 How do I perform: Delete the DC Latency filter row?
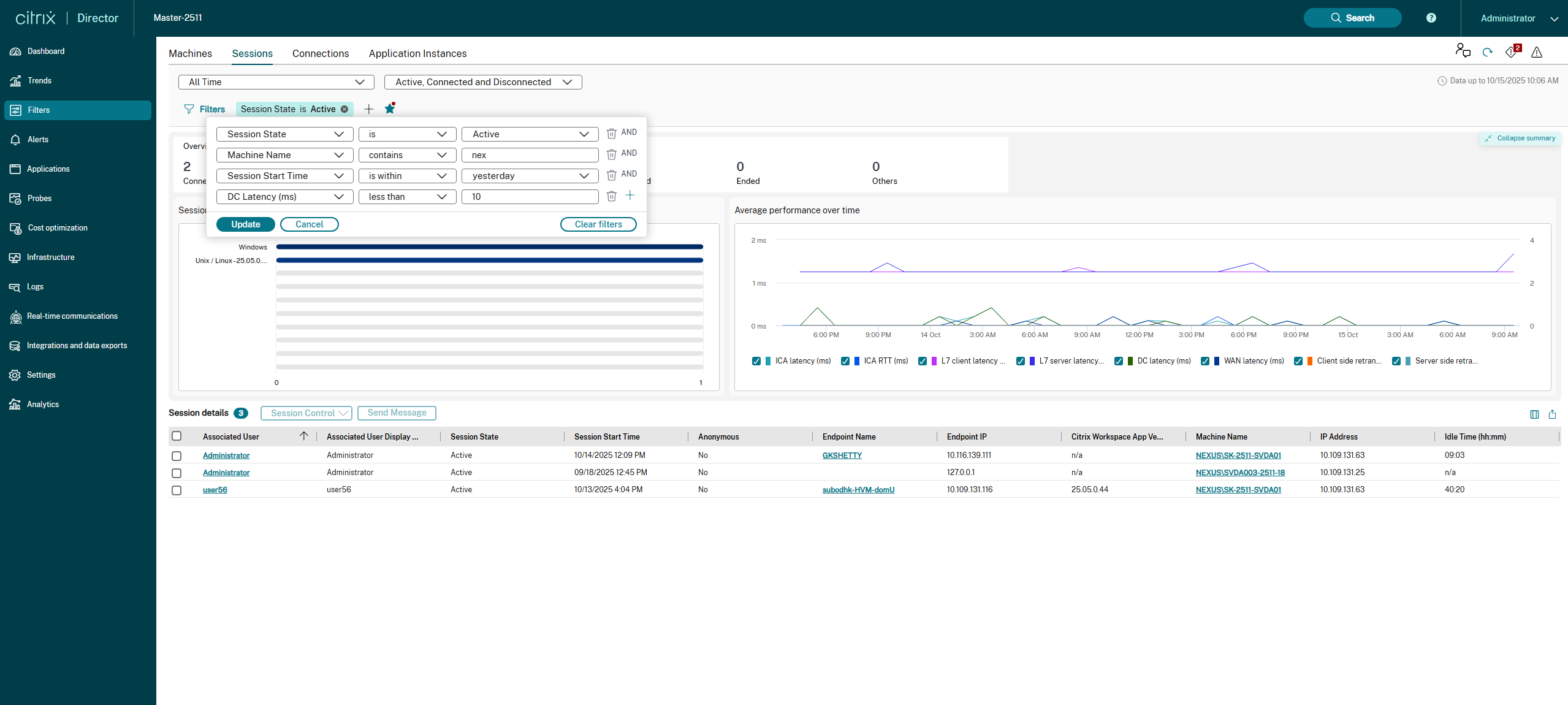[x=611, y=196]
